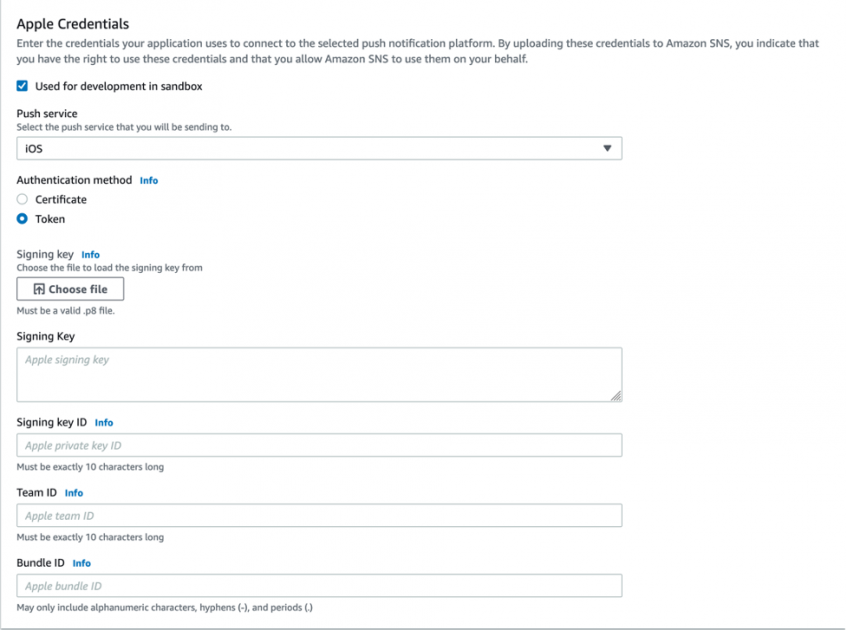This screenshot has width=847, height=630.
Task: Open the Signing key Info help link
Action: [90, 254]
